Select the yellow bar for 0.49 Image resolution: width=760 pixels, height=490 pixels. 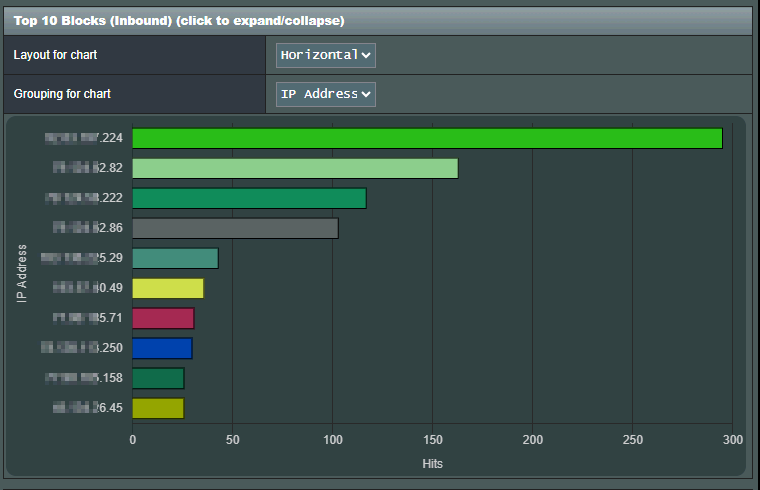(168, 289)
